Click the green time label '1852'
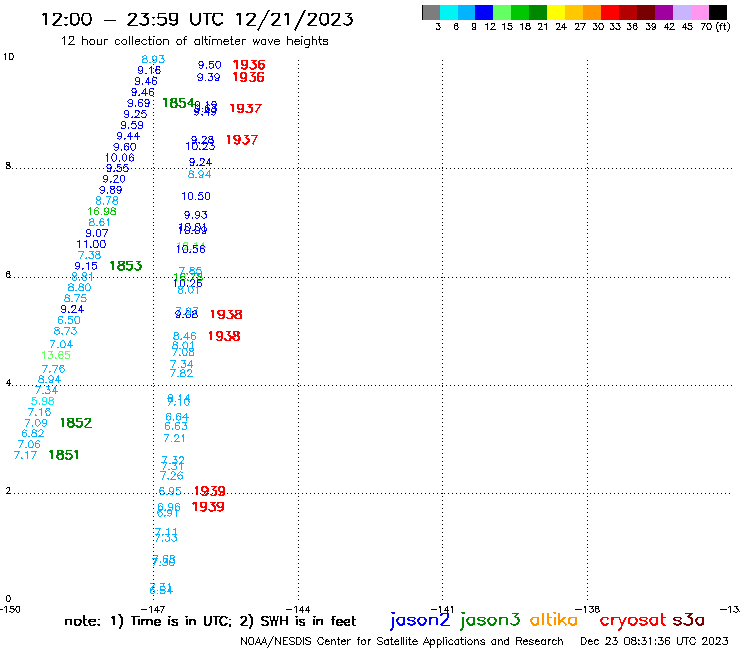The image size is (740, 650). coord(76,422)
